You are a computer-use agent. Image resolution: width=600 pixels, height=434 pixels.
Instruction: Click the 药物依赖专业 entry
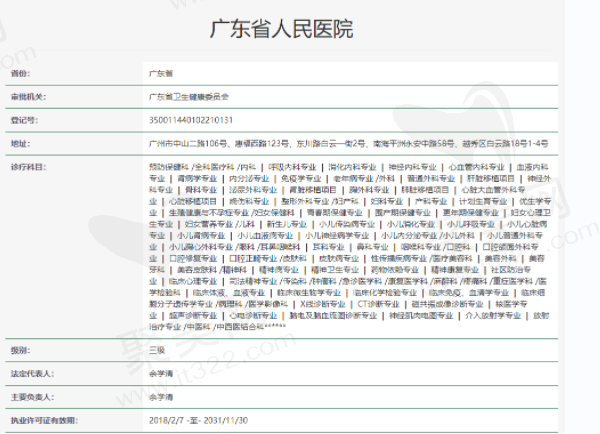(x=395, y=270)
